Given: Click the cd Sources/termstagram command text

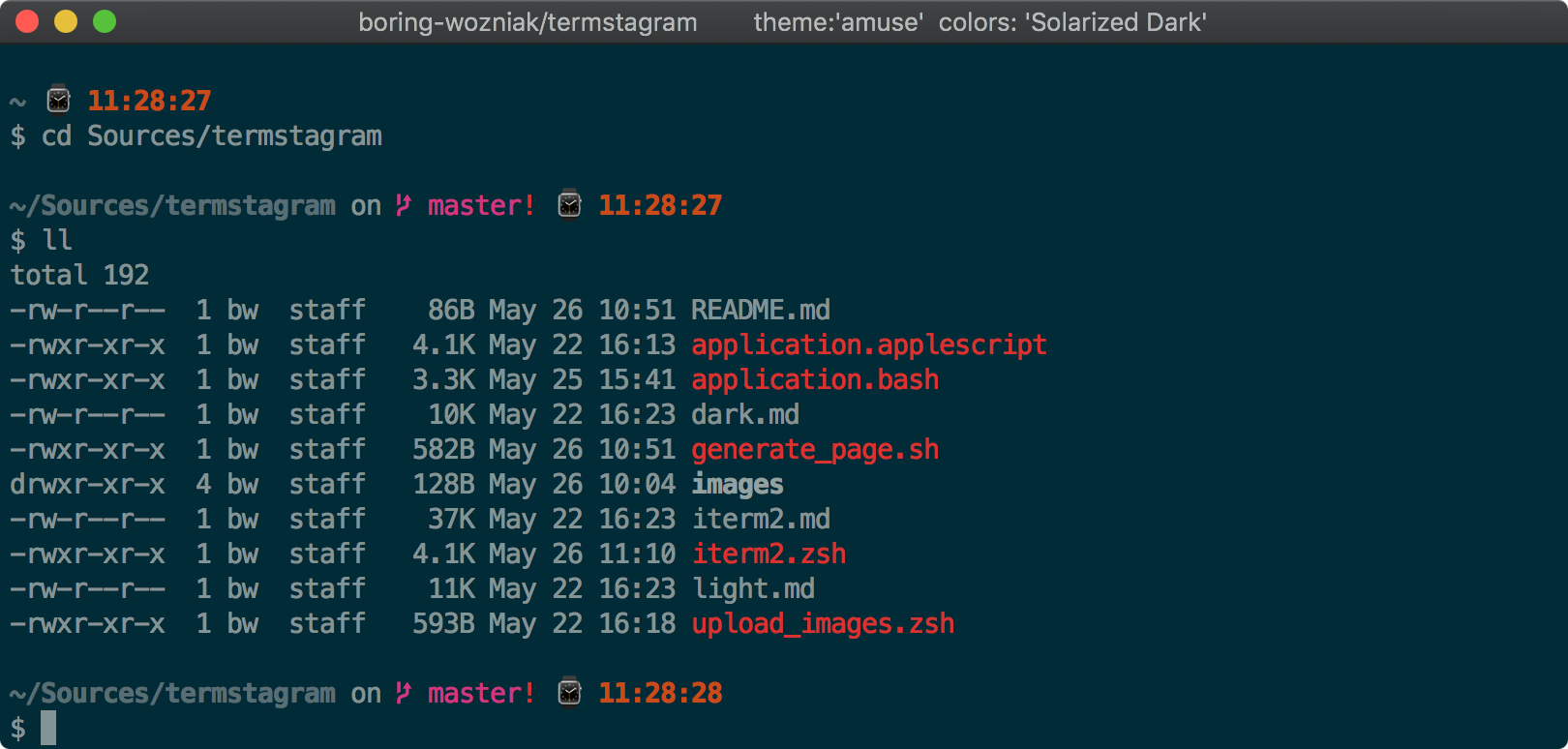Looking at the screenshot, I should pyautogui.click(x=211, y=135).
